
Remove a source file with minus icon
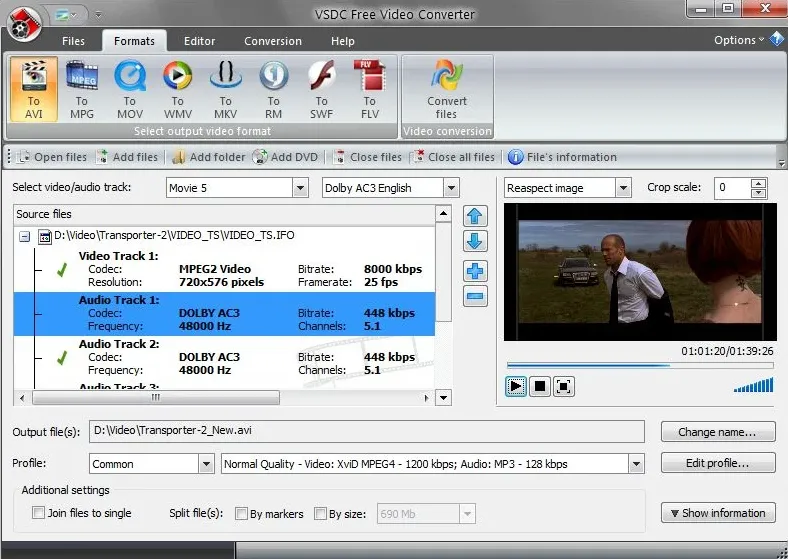tap(475, 296)
